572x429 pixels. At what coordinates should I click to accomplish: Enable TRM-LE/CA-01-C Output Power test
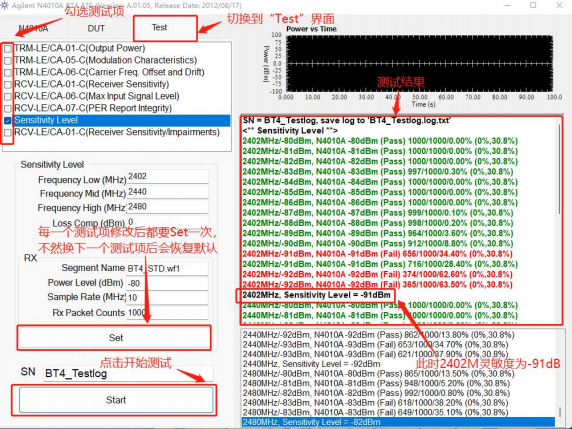[x=8, y=49]
